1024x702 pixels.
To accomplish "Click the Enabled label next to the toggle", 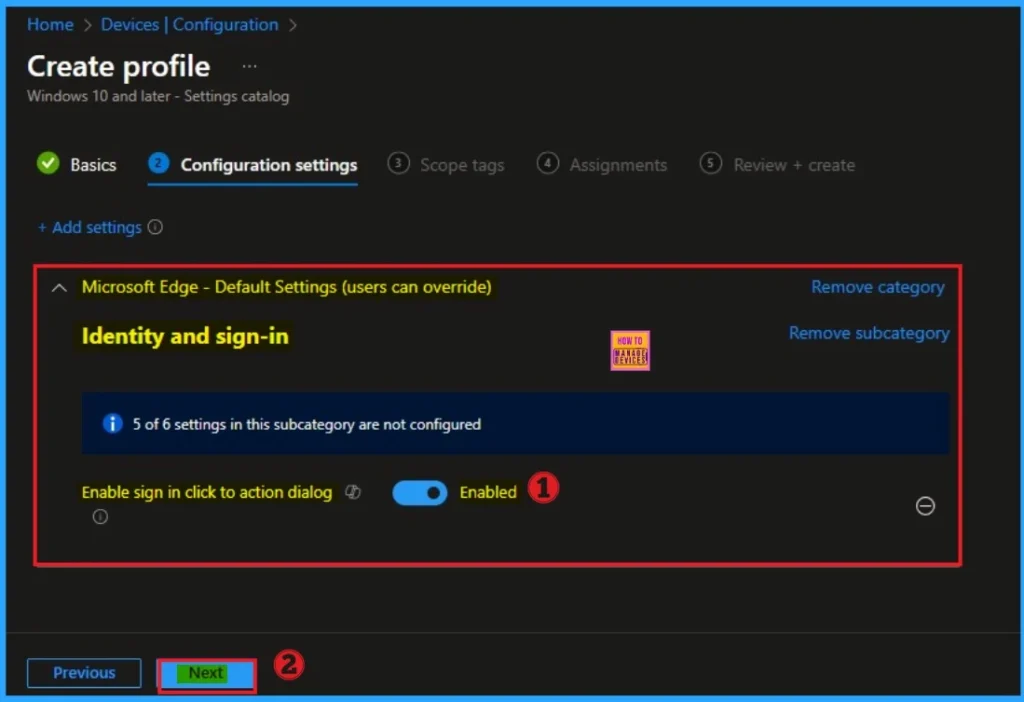I will [488, 492].
